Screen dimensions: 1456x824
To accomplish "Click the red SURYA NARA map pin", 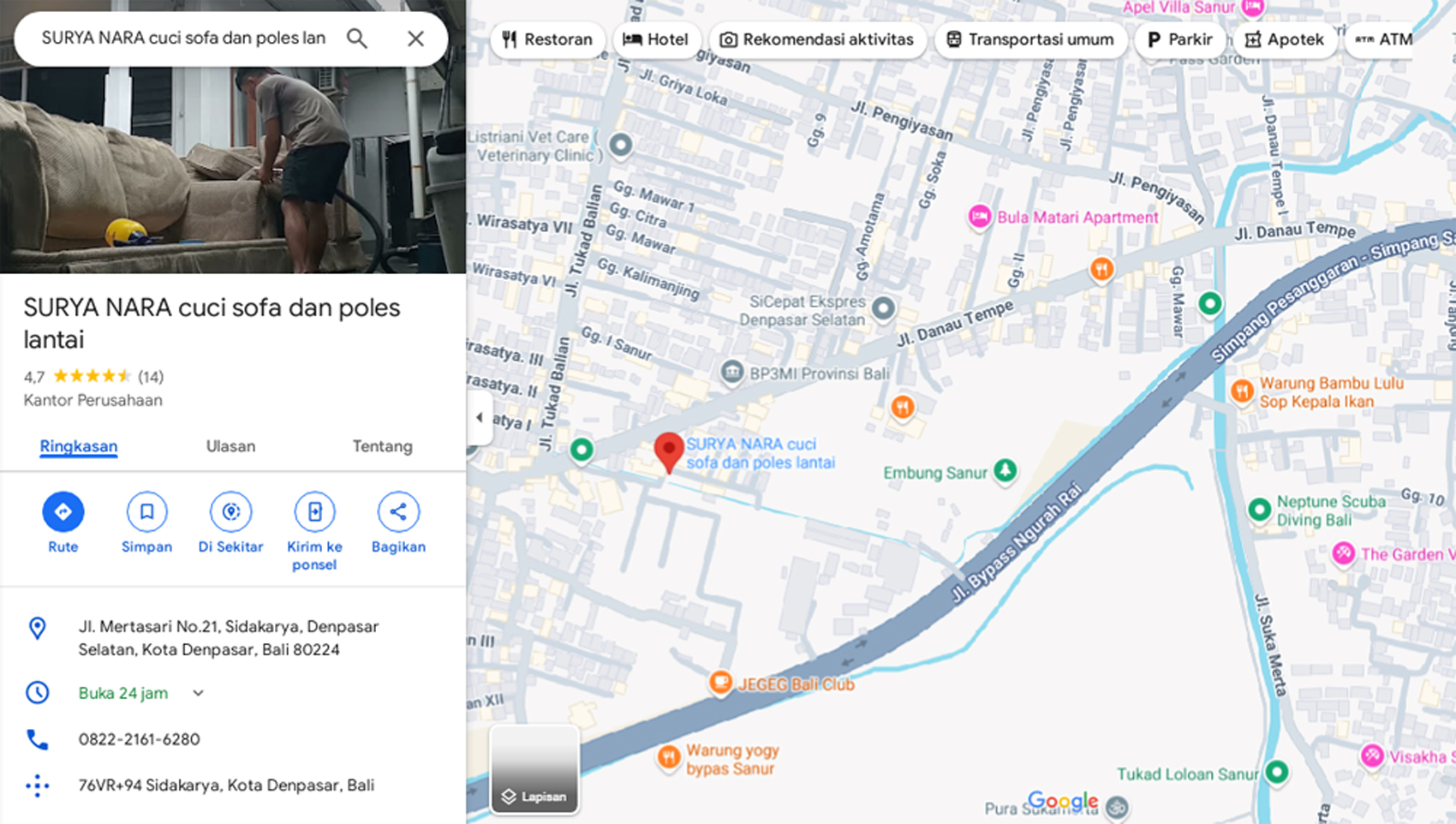I will [669, 451].
